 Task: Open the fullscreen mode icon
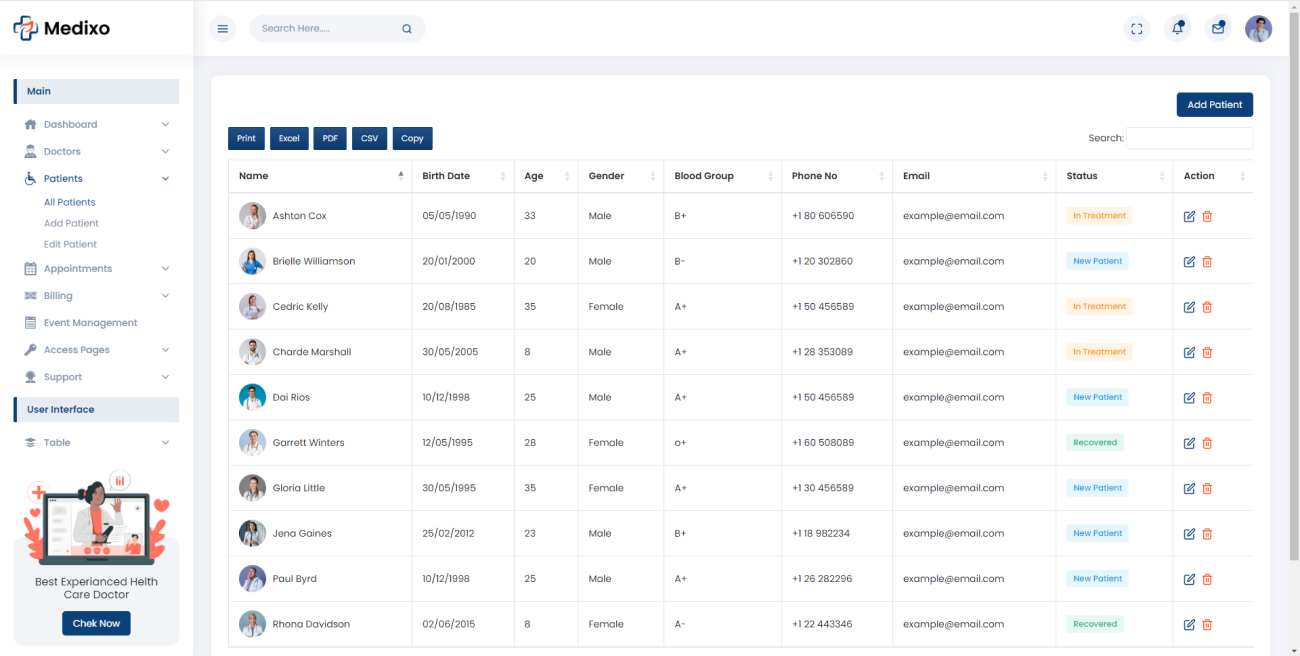(1137, 29)
